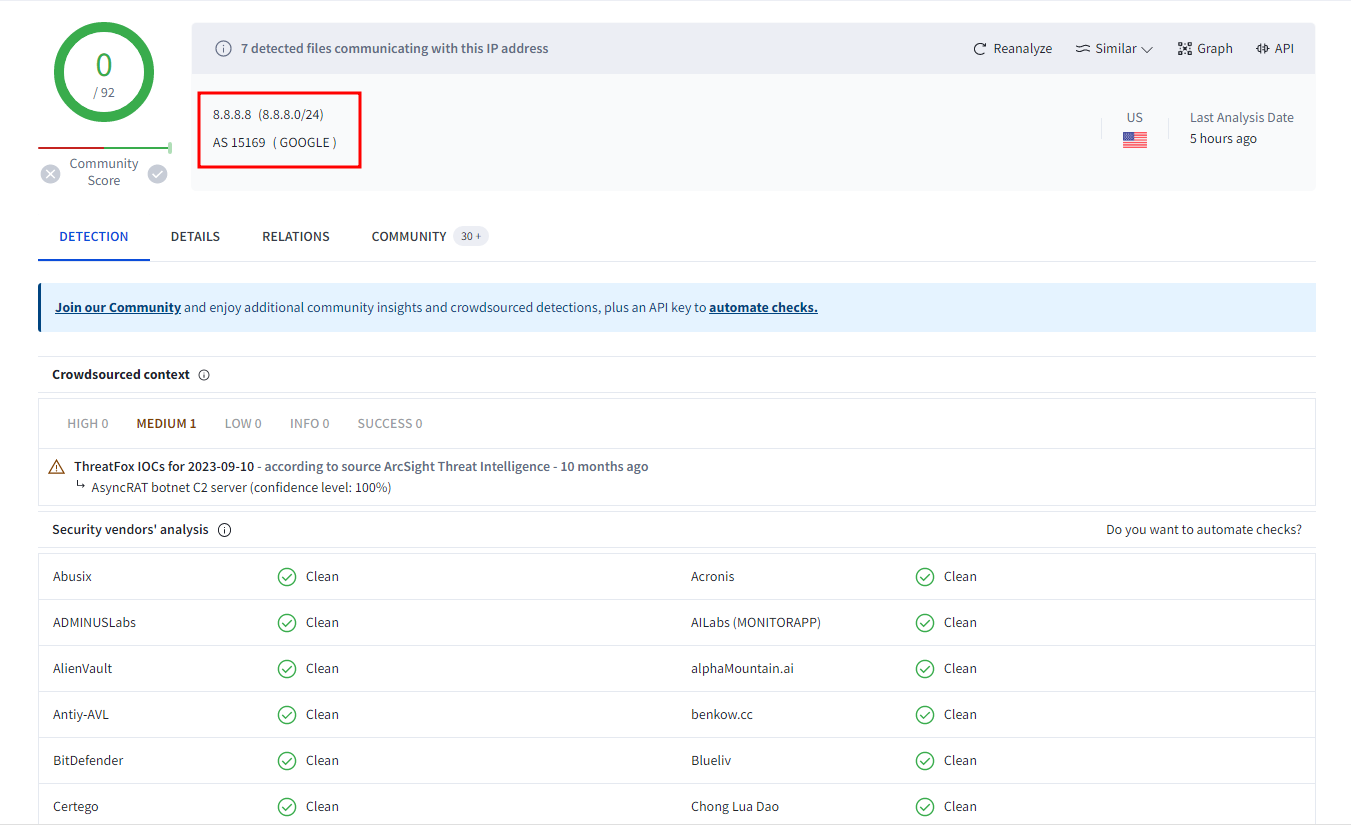
Task: Click the Similar approximately-equal icon
Action: 1083,48
